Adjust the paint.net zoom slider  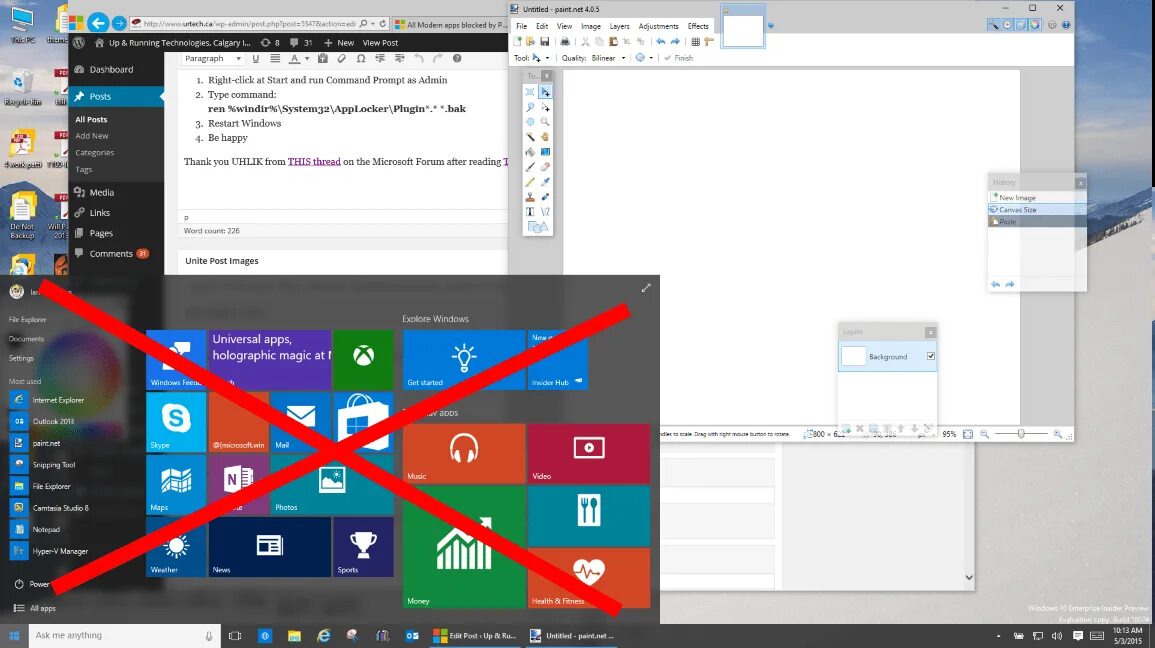(x=1021, y=434)
